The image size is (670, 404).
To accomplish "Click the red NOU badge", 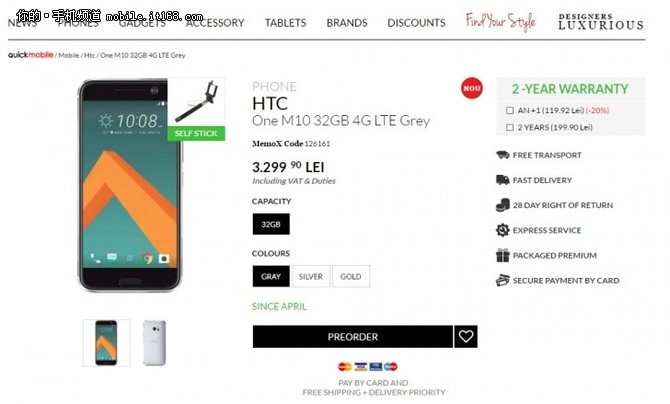I will click(x=472, y=88).
